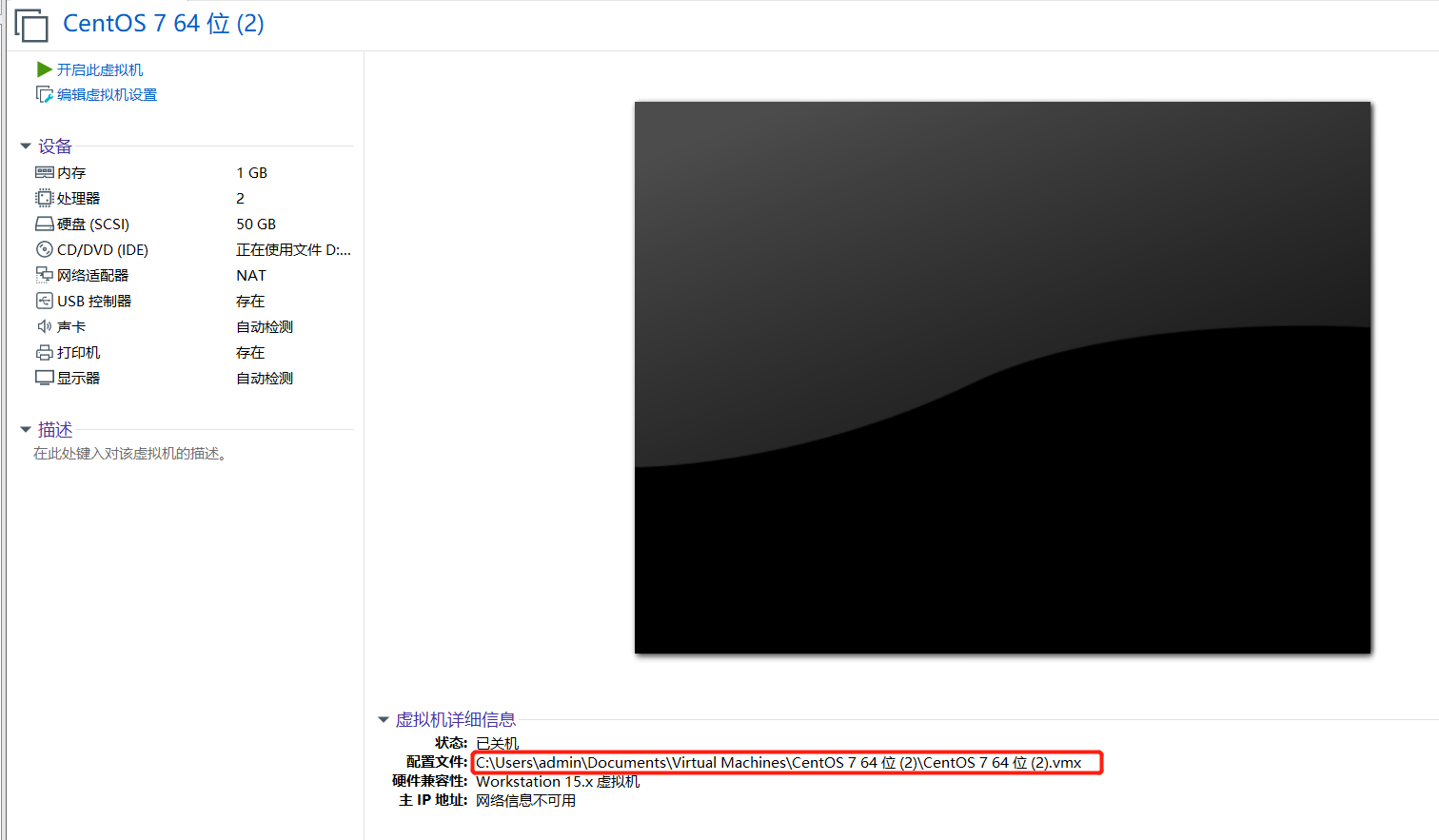The width and height of the screenshot is (1439, 840).
Task: Click the 已关机 status value
Action: [x=498, y=743]
